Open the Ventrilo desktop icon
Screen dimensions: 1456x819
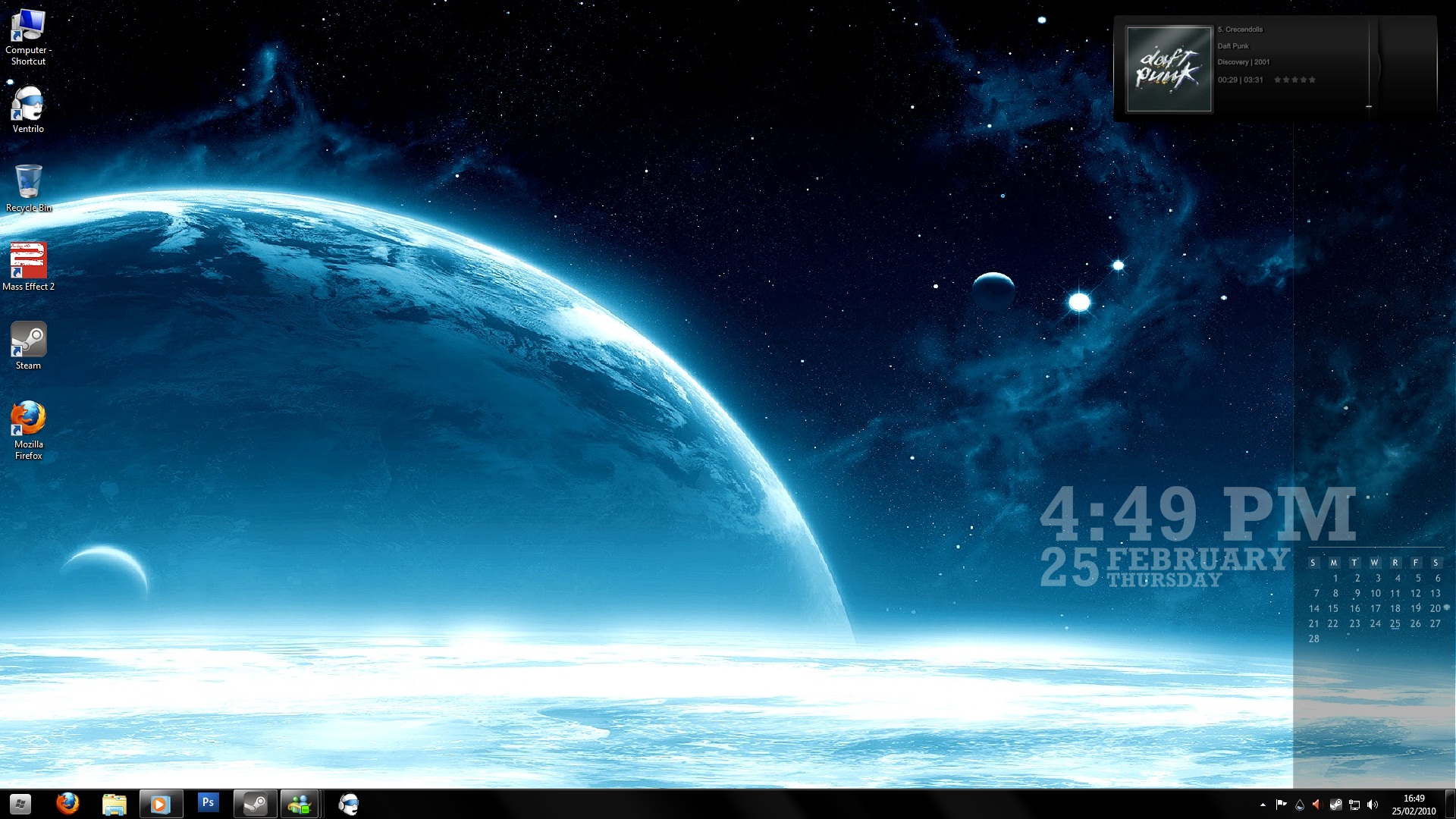(28, 104)
